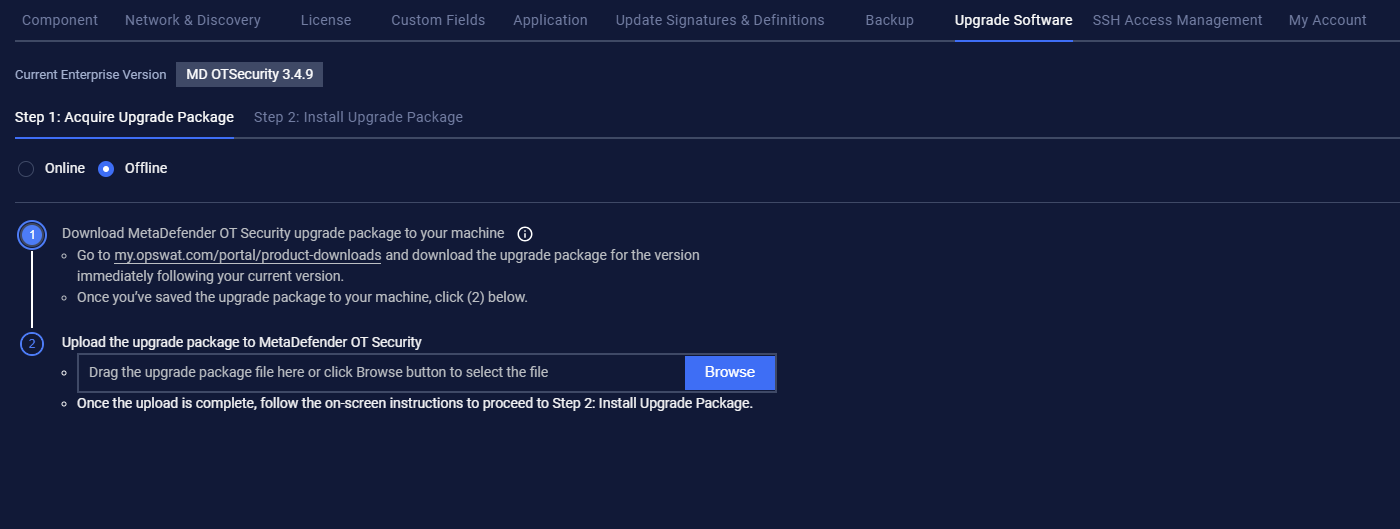The height and width of the screenshot is (529, 1400).
Task: Click 'Upload the upgrade package to MetaDefender OT Security'
Action: (x=242, y=342)
